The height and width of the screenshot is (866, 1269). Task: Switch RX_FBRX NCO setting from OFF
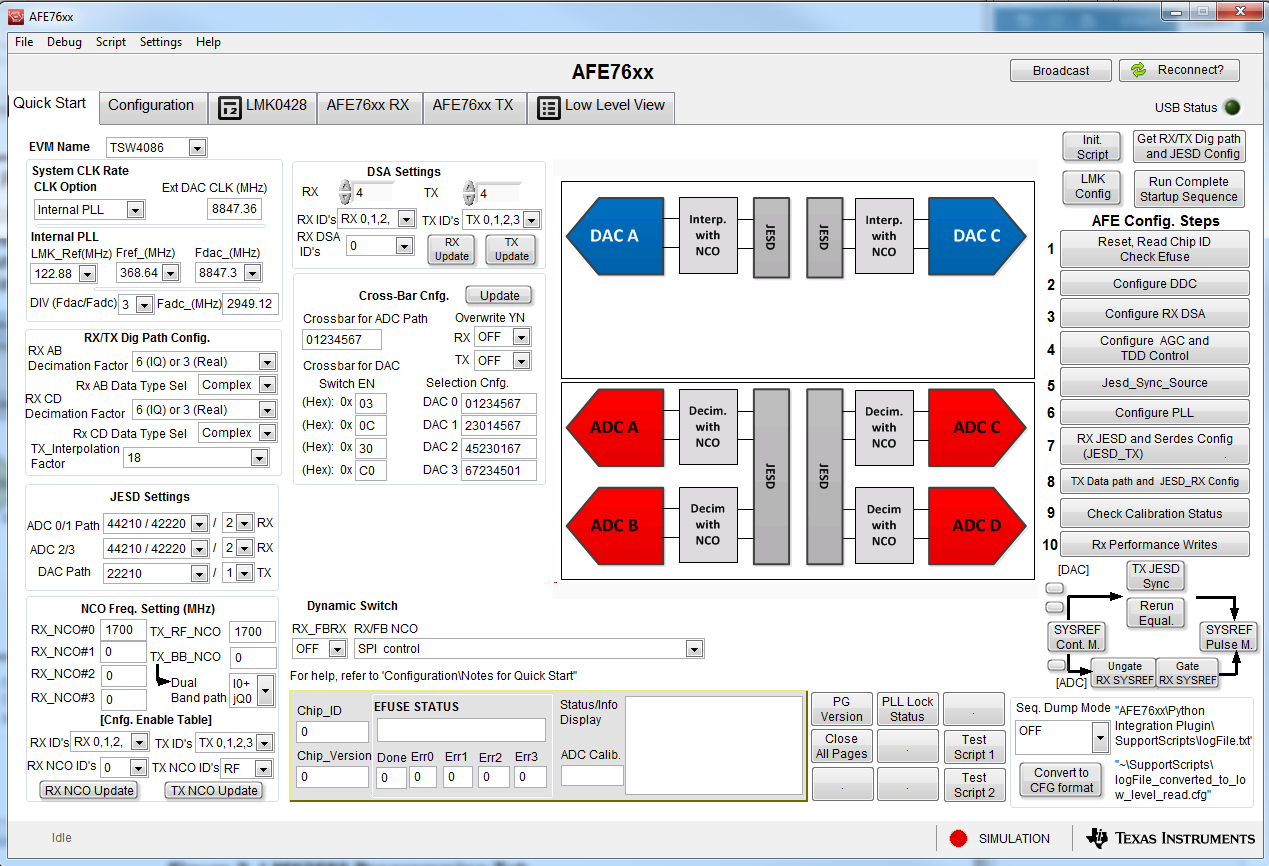click(x=319, y=648)
